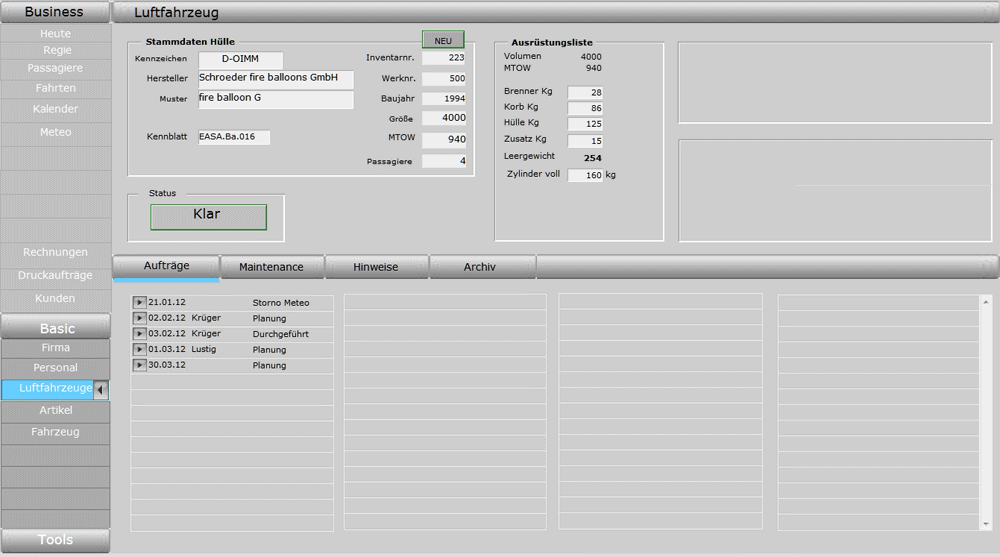Image resolution: width=1000 pixels, height=557 pixels.
Task: Switch to the Maintenance tab
Action: 270,267
